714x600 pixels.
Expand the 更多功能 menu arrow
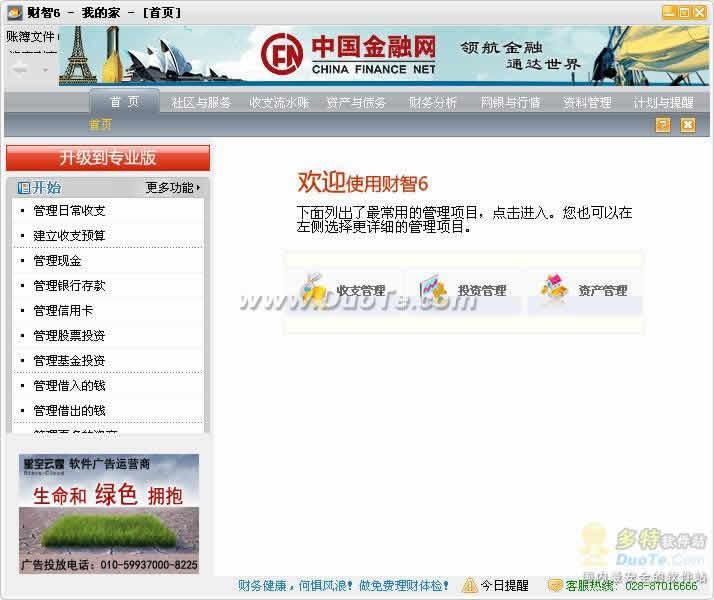tap(198, 187)
